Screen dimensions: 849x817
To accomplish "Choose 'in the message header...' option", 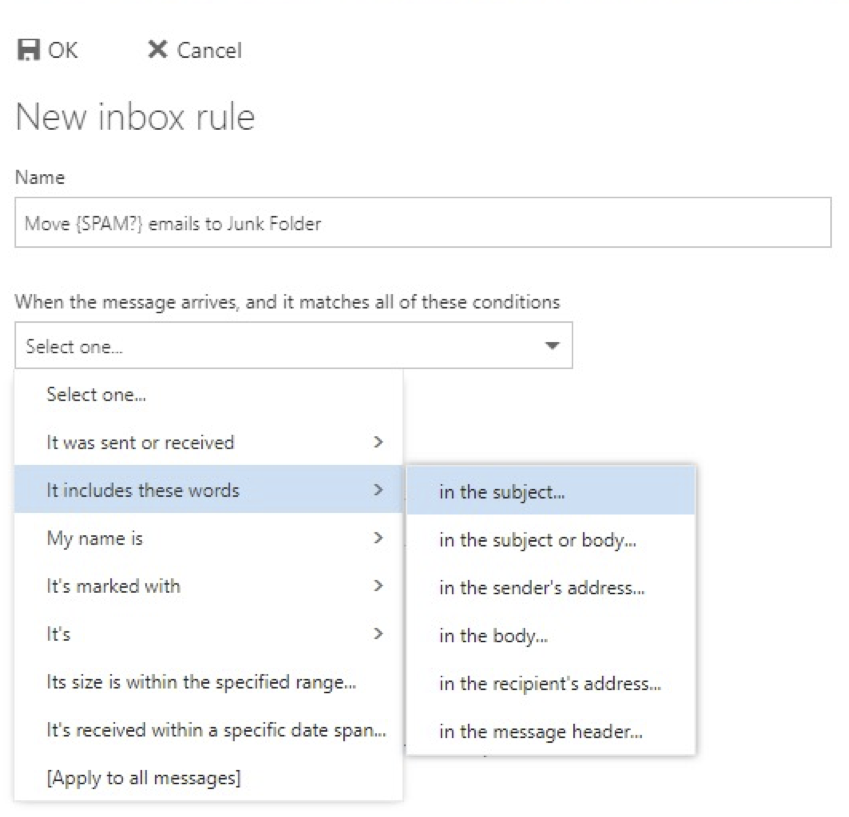I will tap(540, 732).
